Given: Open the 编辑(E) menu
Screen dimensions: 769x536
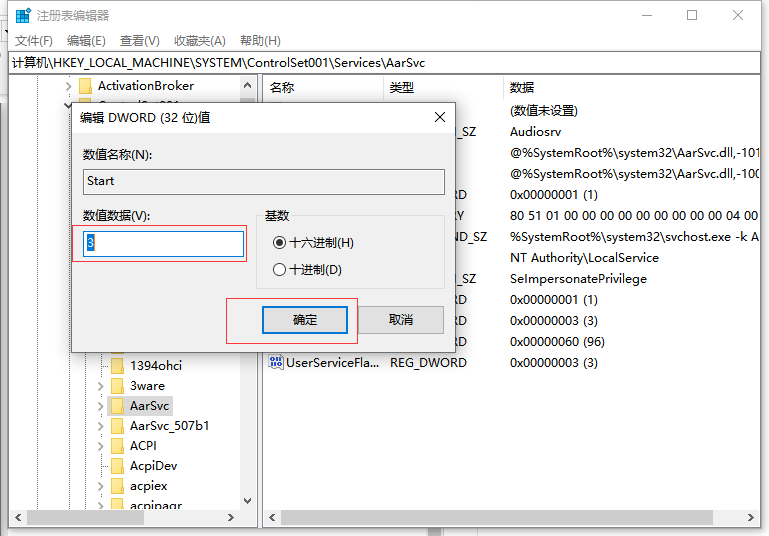Looking at the screenshot, I should 86,41.
